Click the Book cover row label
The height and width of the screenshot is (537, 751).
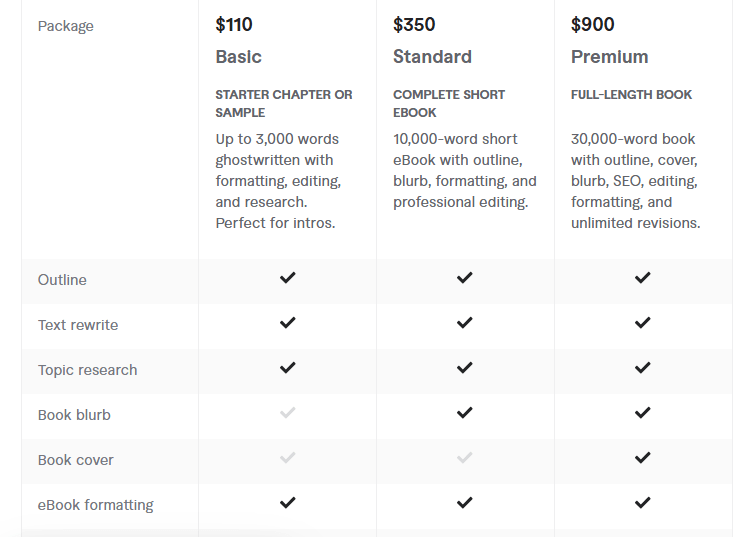tap(76, 460)
